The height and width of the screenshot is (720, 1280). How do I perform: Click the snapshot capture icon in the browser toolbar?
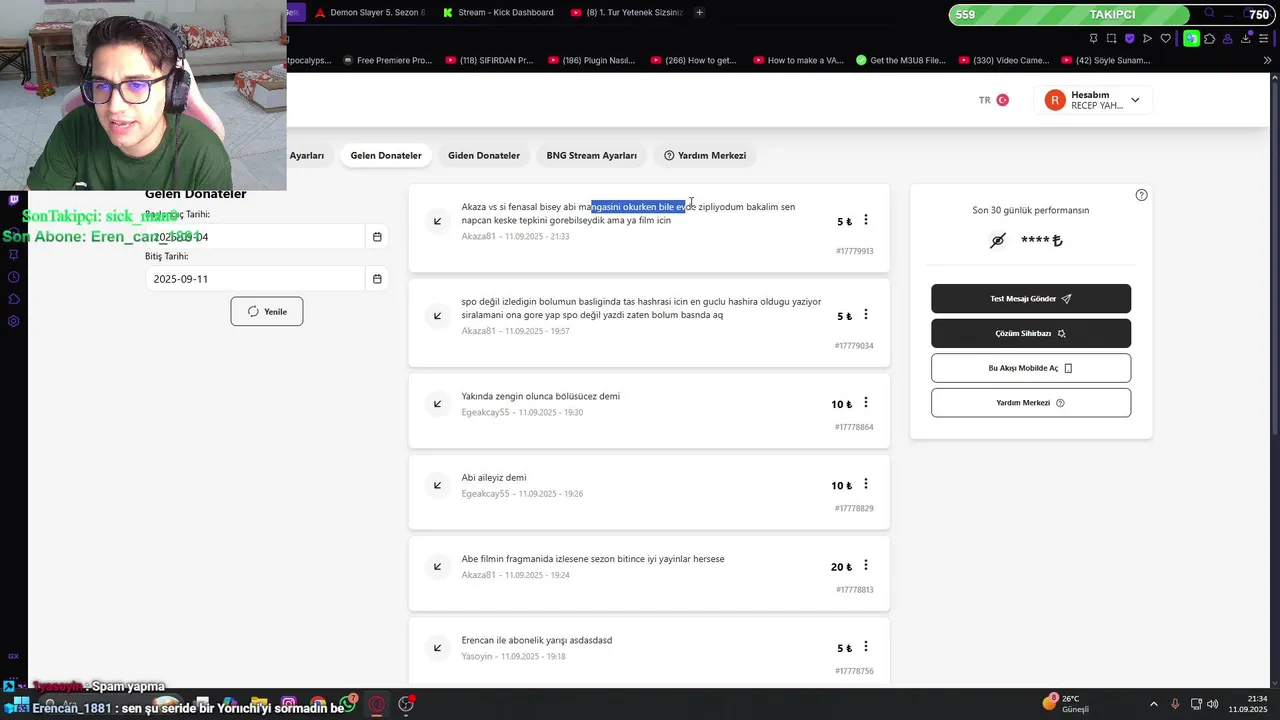(x=1111, y=38)
